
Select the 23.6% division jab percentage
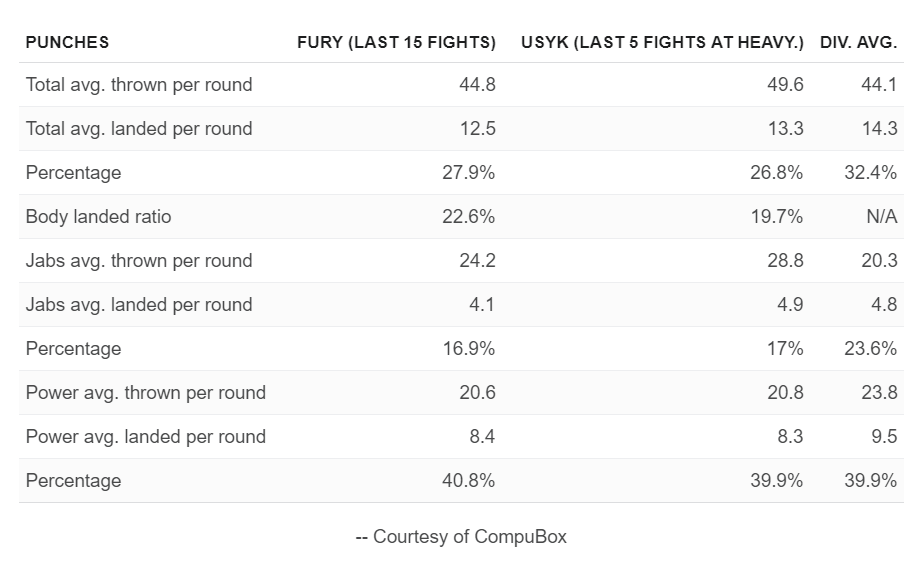click(x=871, y=348)
